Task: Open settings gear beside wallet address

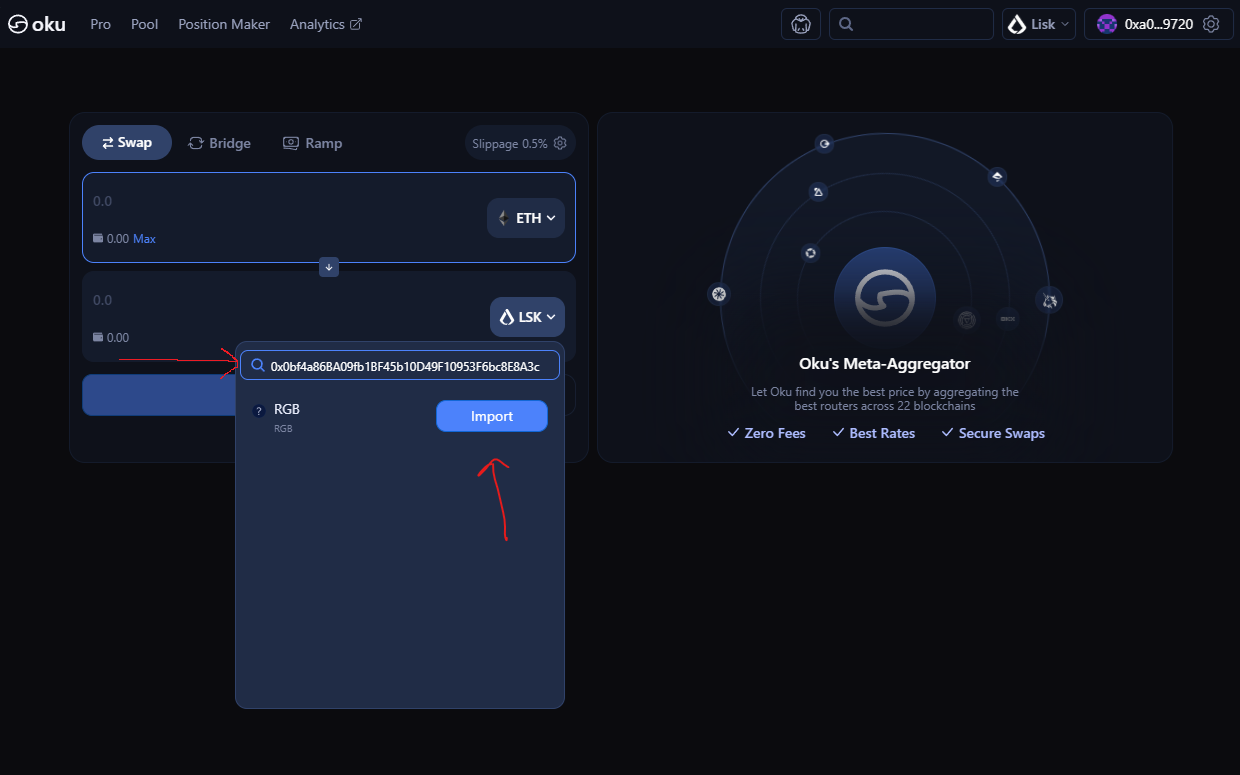Action: 1211,24
